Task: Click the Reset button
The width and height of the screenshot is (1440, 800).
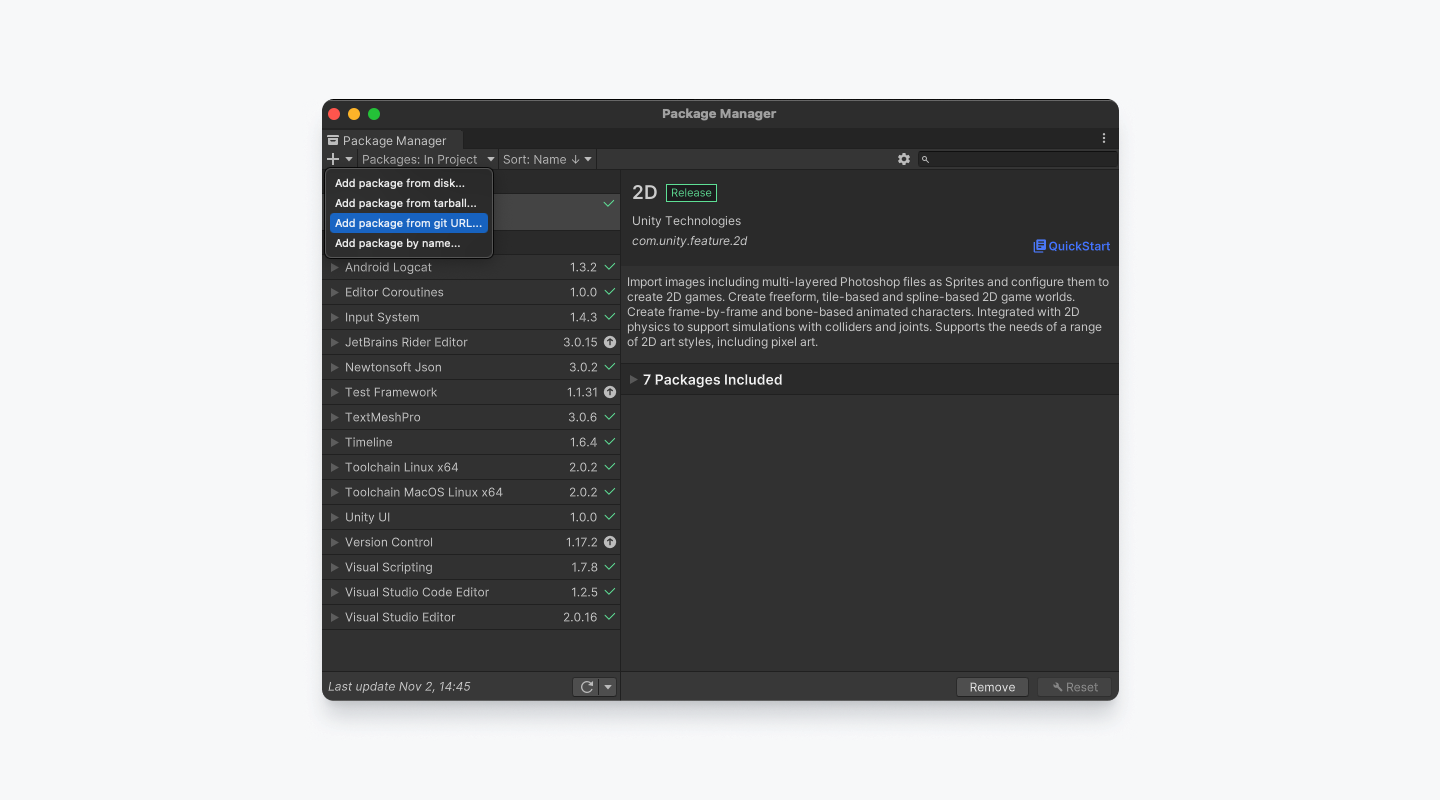Action: pyautogui.click(x=1074, y=687)
